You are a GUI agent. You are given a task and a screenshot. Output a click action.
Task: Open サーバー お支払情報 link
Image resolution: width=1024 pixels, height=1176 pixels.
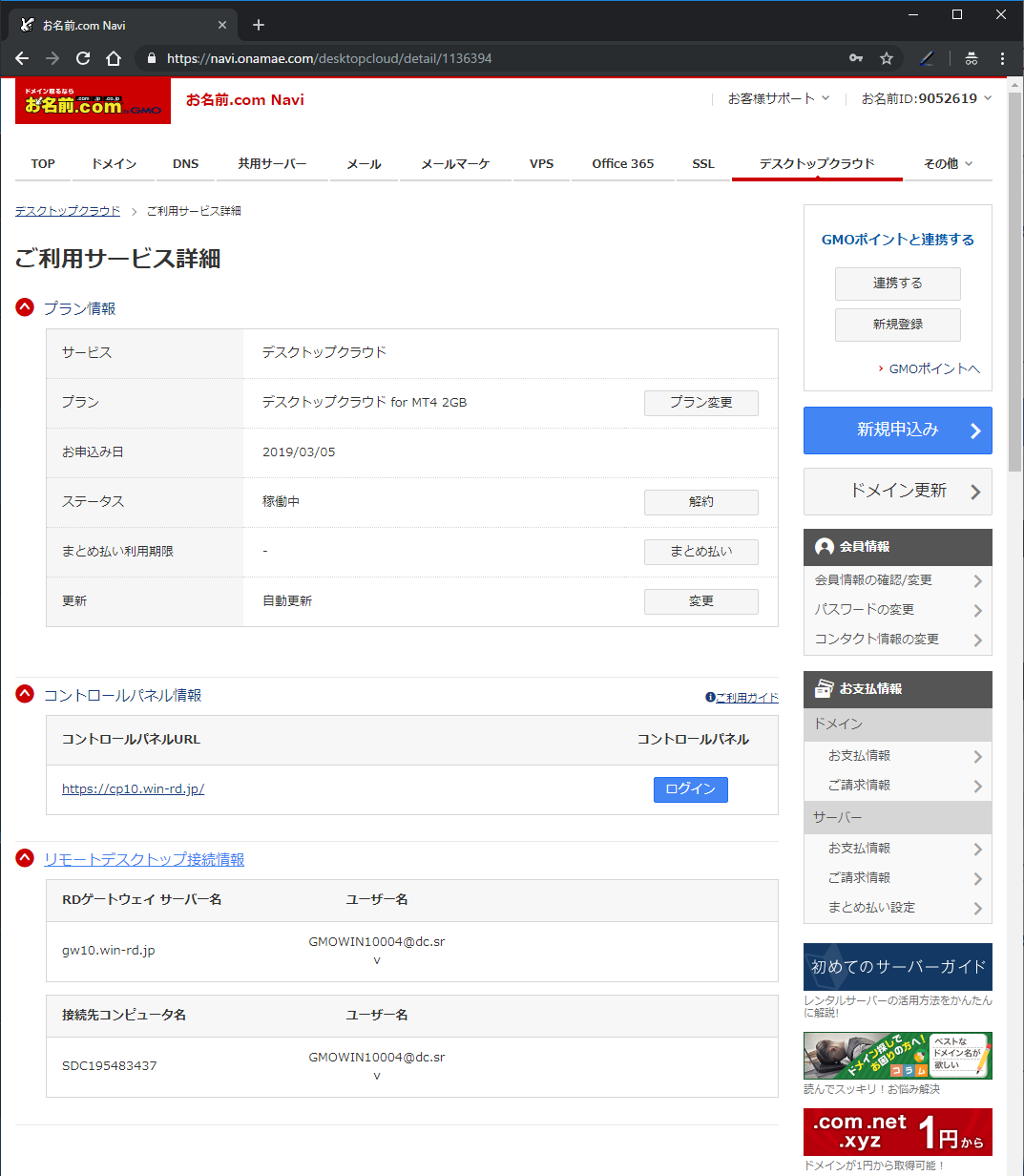[859, 848]
